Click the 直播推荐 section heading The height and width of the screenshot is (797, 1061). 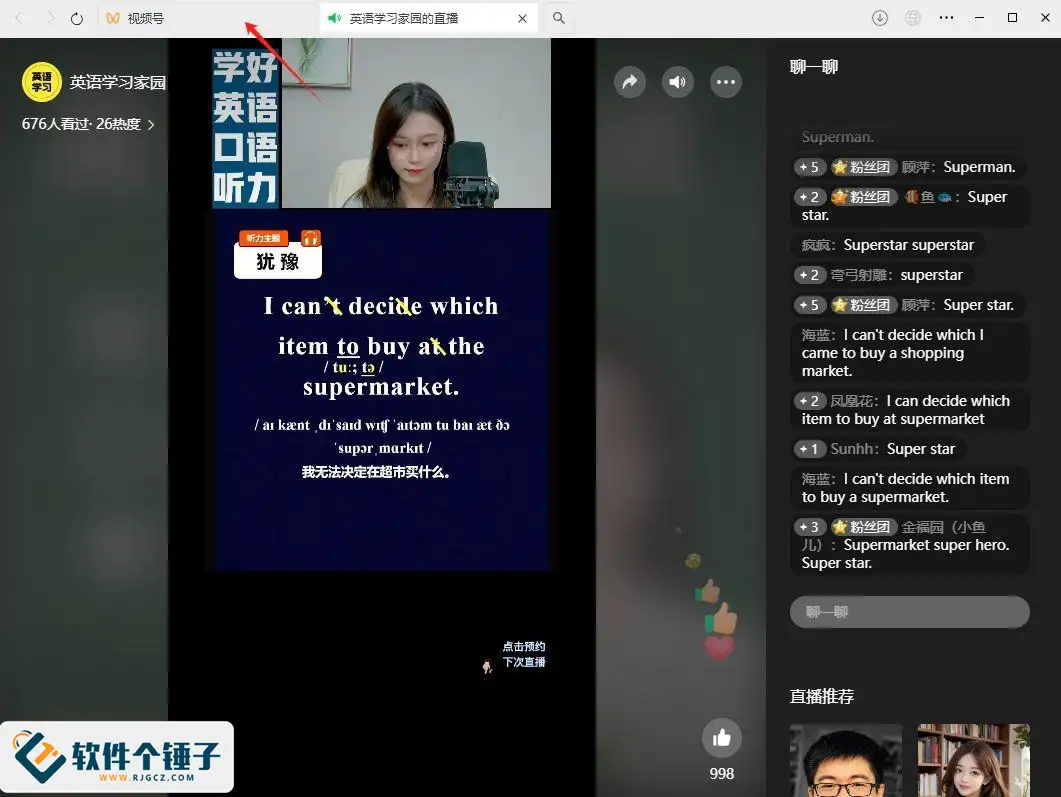[822, 696]
